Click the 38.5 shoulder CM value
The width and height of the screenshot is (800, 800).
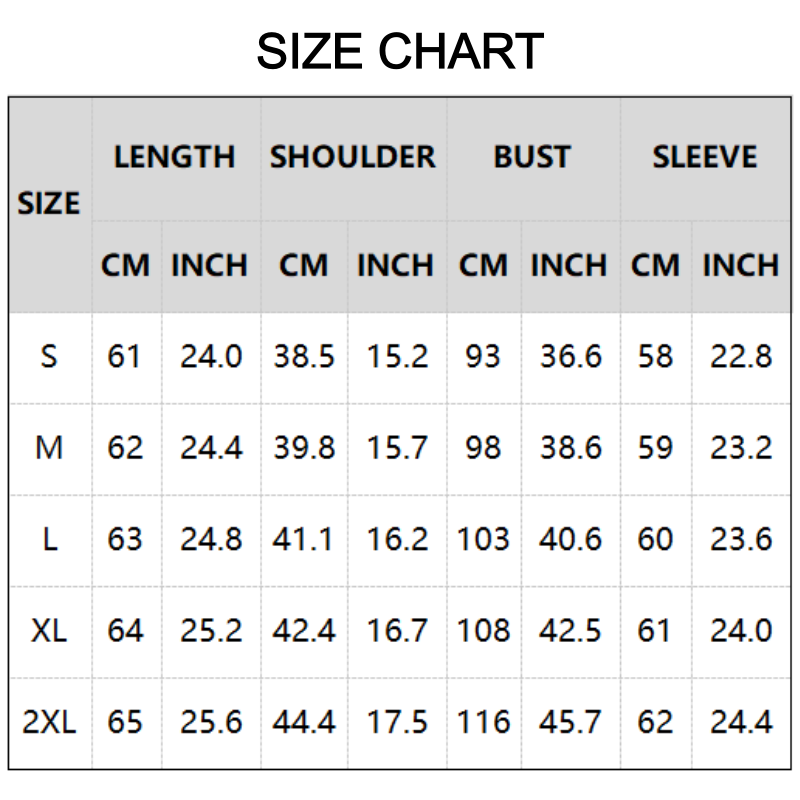coord(304,357)
